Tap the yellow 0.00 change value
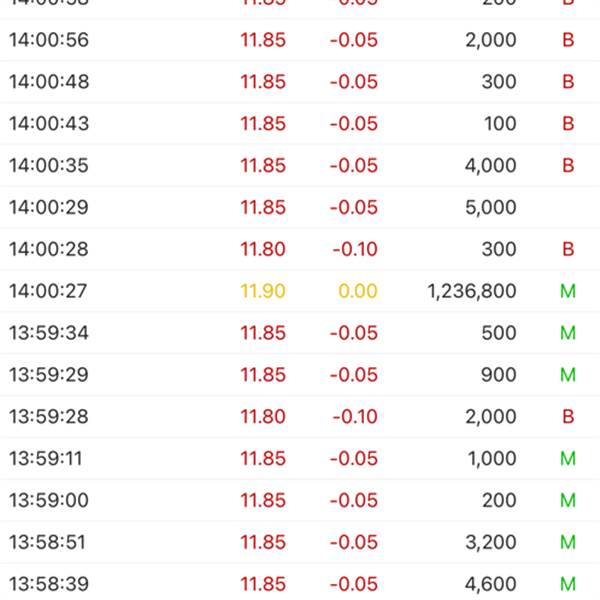The width and height of the screenshot is (600, 600). [x=358, y=291]
